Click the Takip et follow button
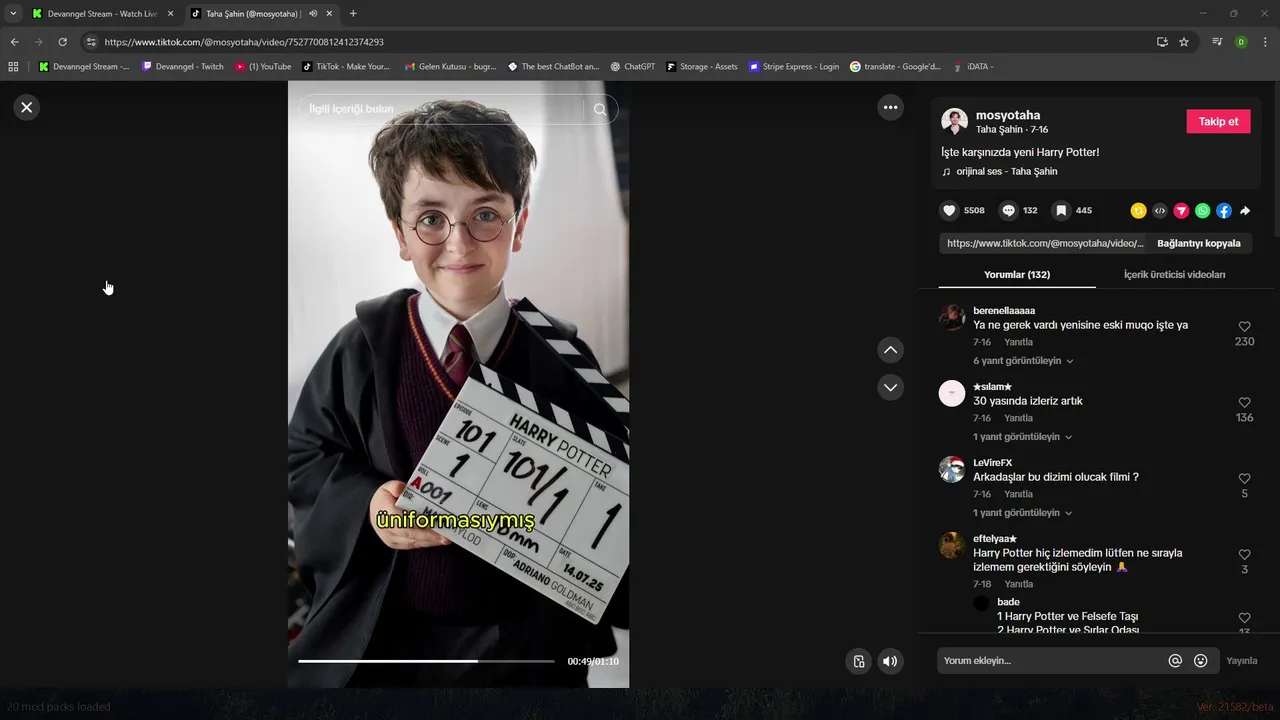This screenshot has width=1280, height=720. pyautogui.click(x=1218, y=121)
